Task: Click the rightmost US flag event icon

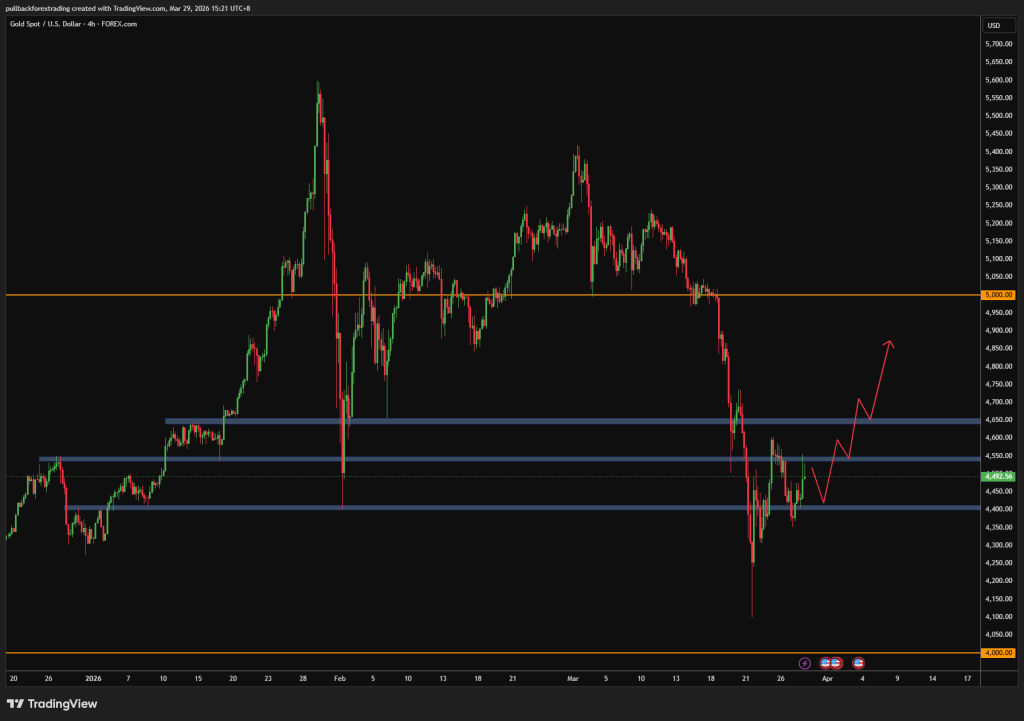Action: [858, 662]
